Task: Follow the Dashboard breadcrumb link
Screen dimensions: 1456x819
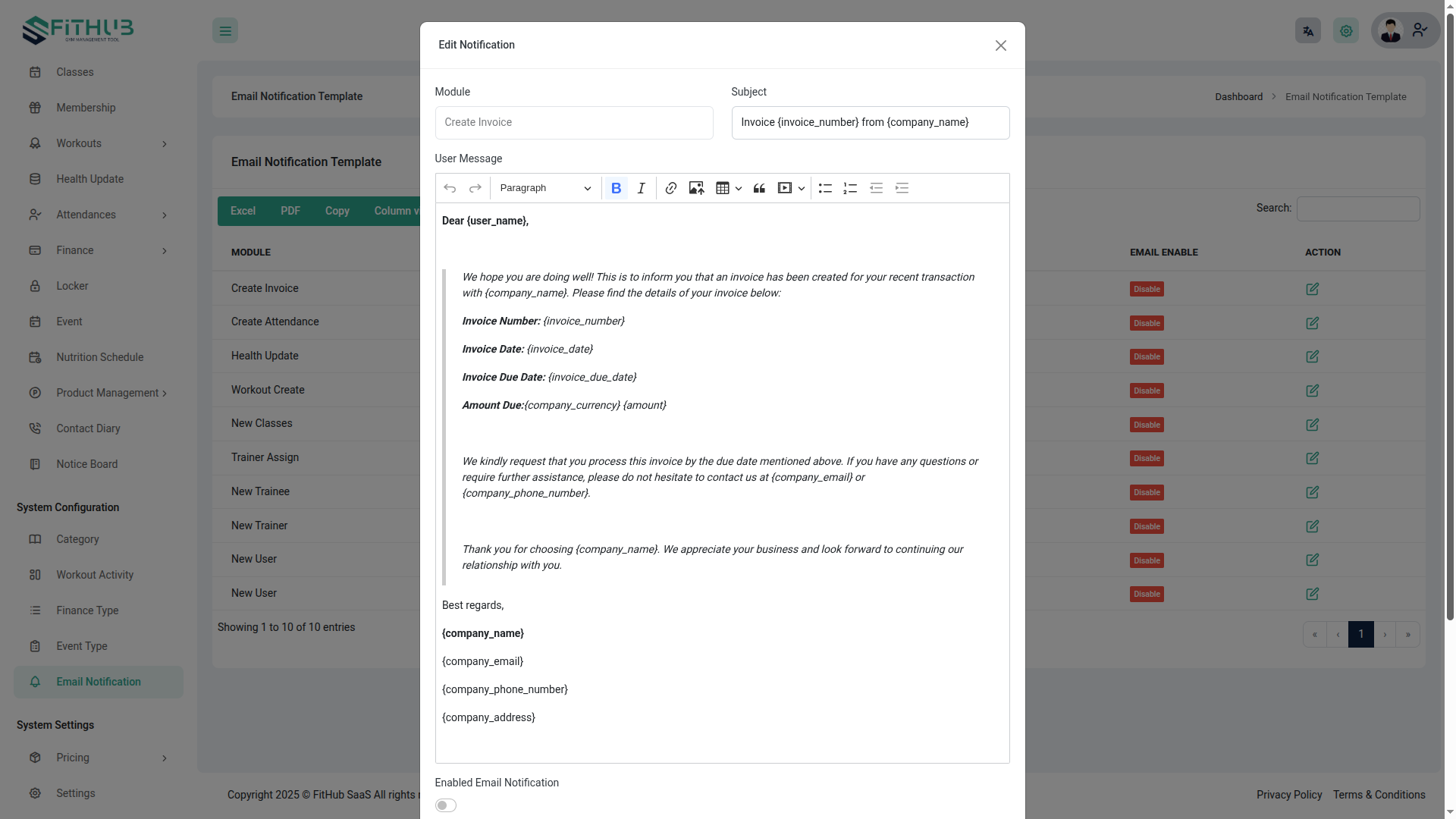Action: 1238,97
